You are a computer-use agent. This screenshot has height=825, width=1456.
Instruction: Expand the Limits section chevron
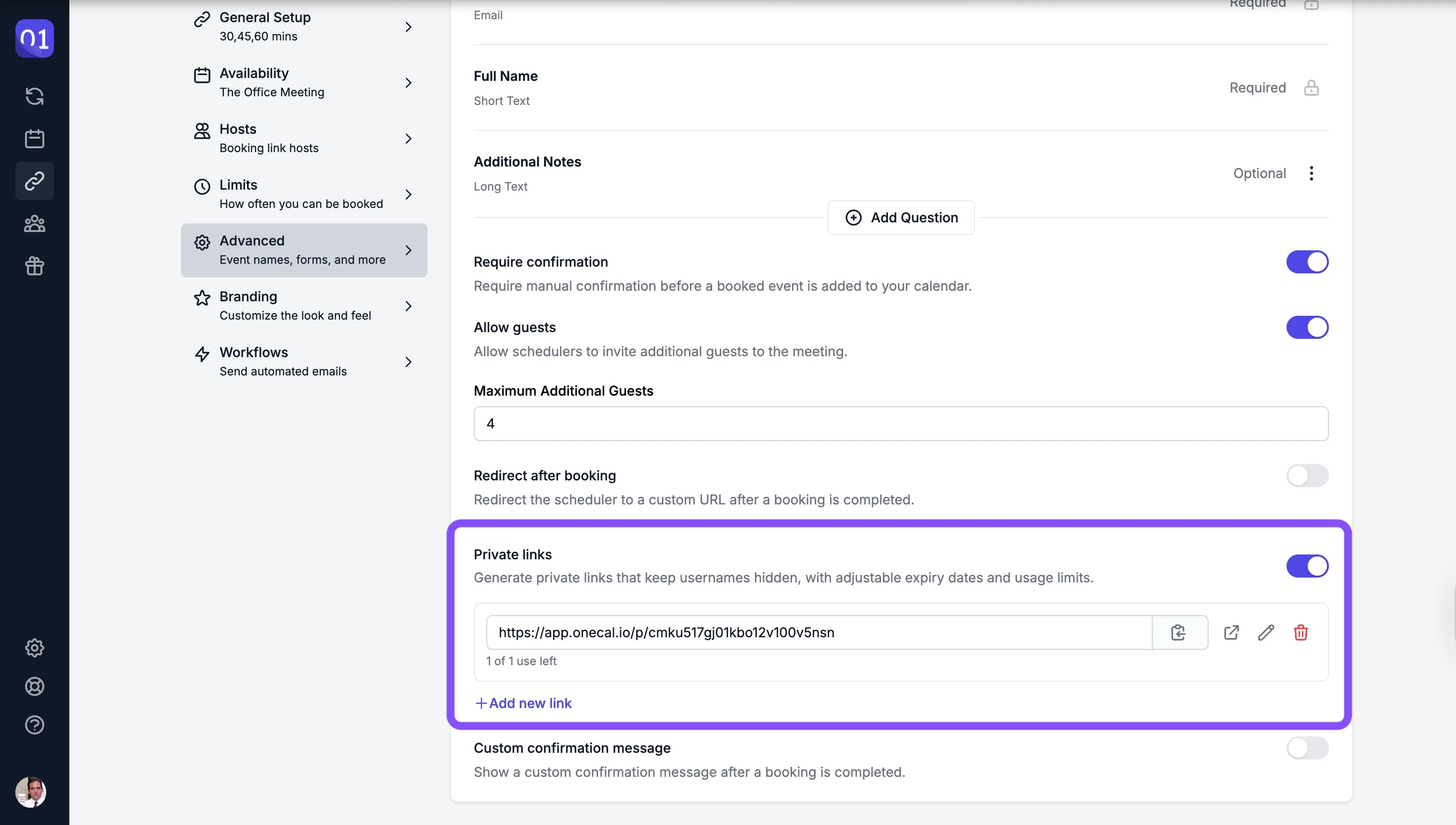pos(408,194)
